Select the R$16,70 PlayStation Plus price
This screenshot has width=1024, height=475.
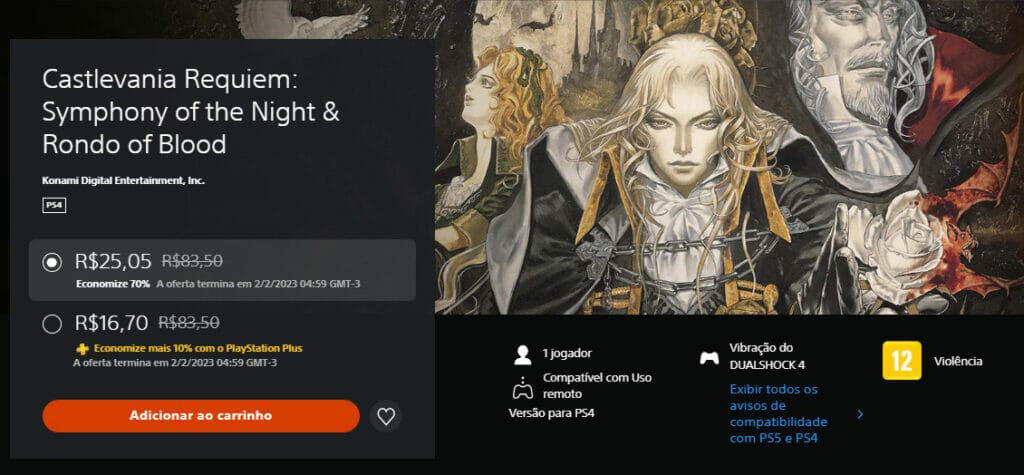[x=51, y=323]
